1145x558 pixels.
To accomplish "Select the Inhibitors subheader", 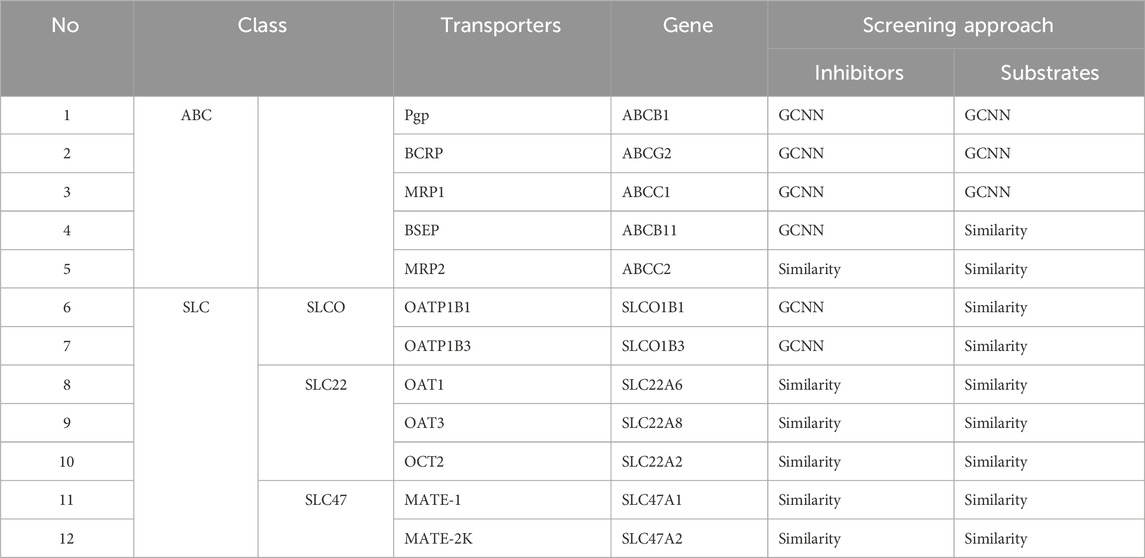I will coord(859,72).
